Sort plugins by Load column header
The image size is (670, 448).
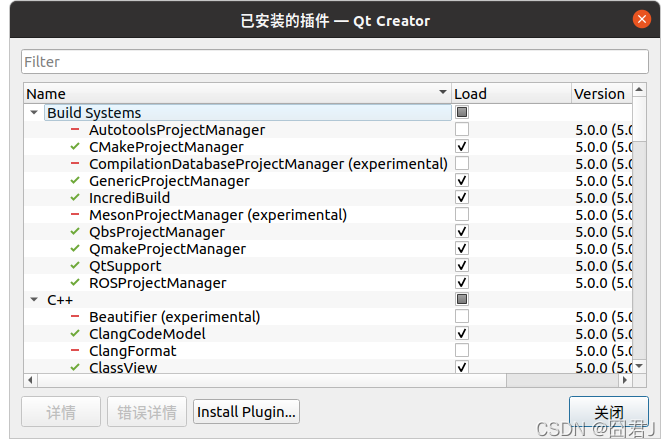(x=509, y=93)
